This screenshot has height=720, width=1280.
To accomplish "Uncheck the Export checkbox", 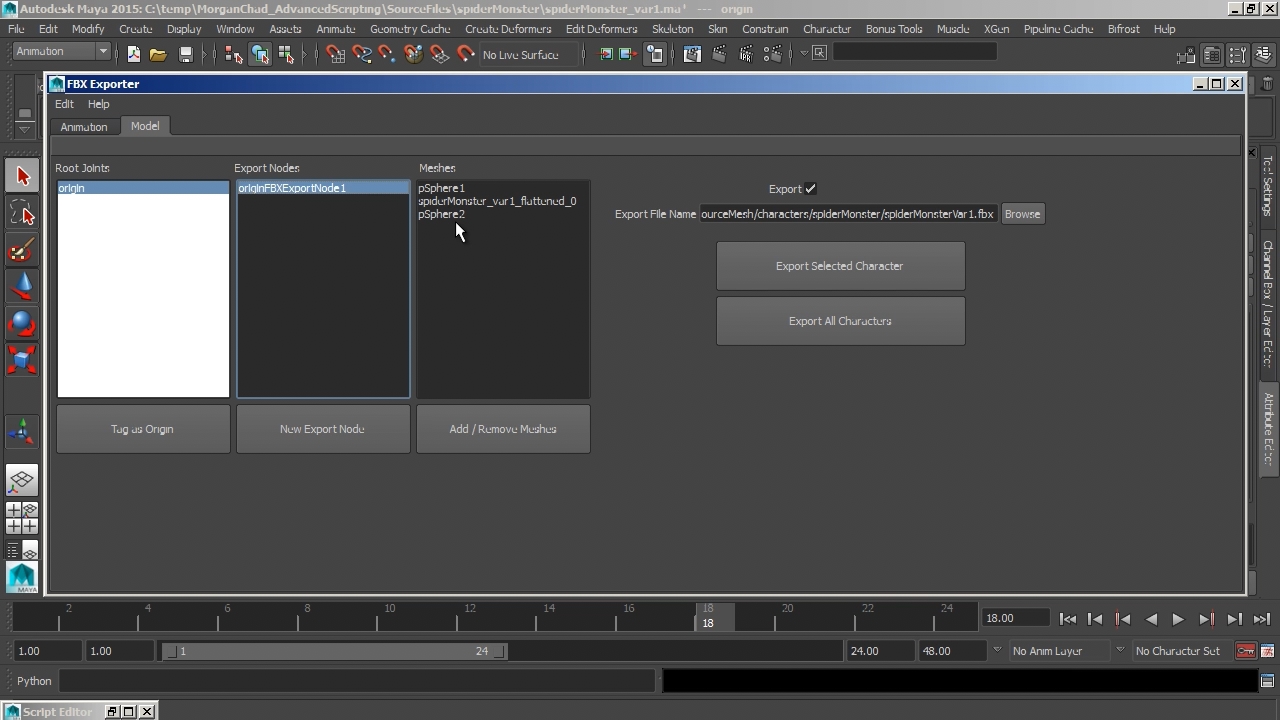I will (x=810, y=189).
